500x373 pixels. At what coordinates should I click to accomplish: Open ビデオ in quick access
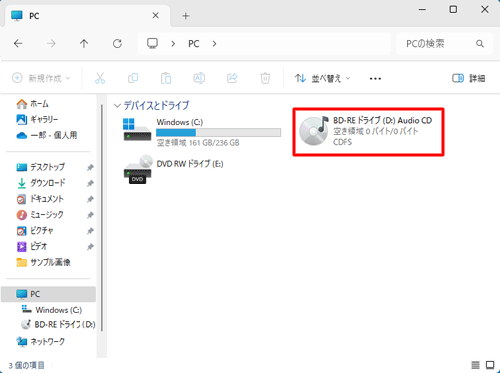point(32,247)
